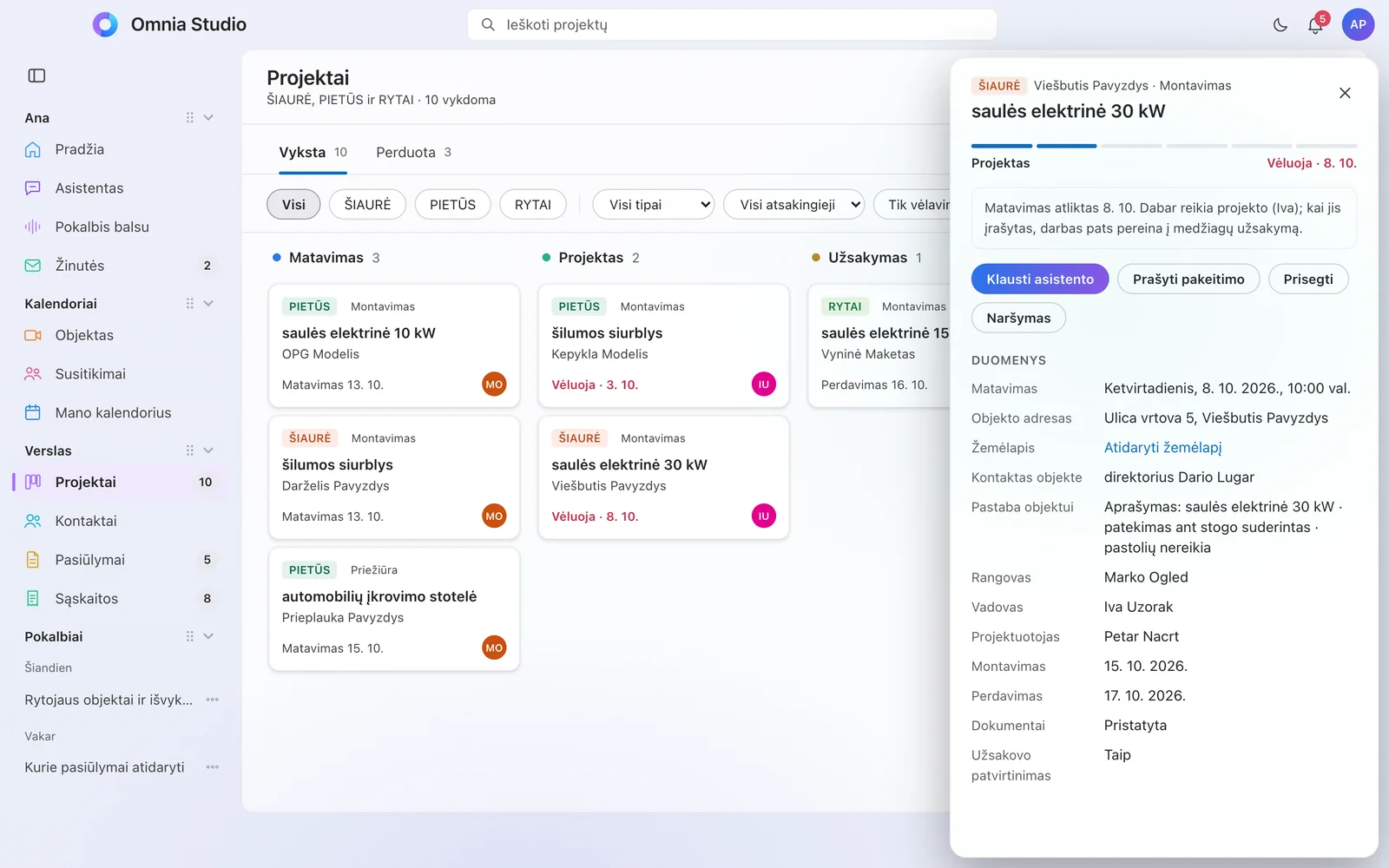Switch to dark mode moon icon

tap(1280, 25)
